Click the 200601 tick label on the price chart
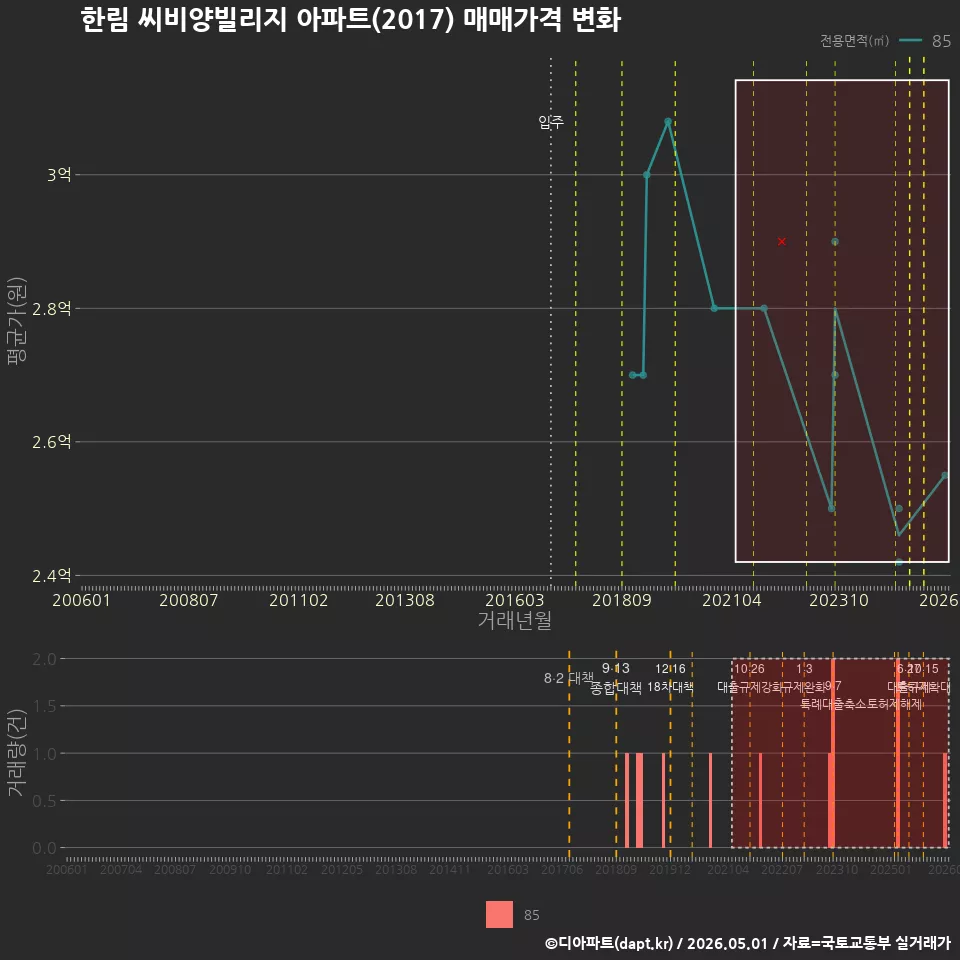 point(81,600)
